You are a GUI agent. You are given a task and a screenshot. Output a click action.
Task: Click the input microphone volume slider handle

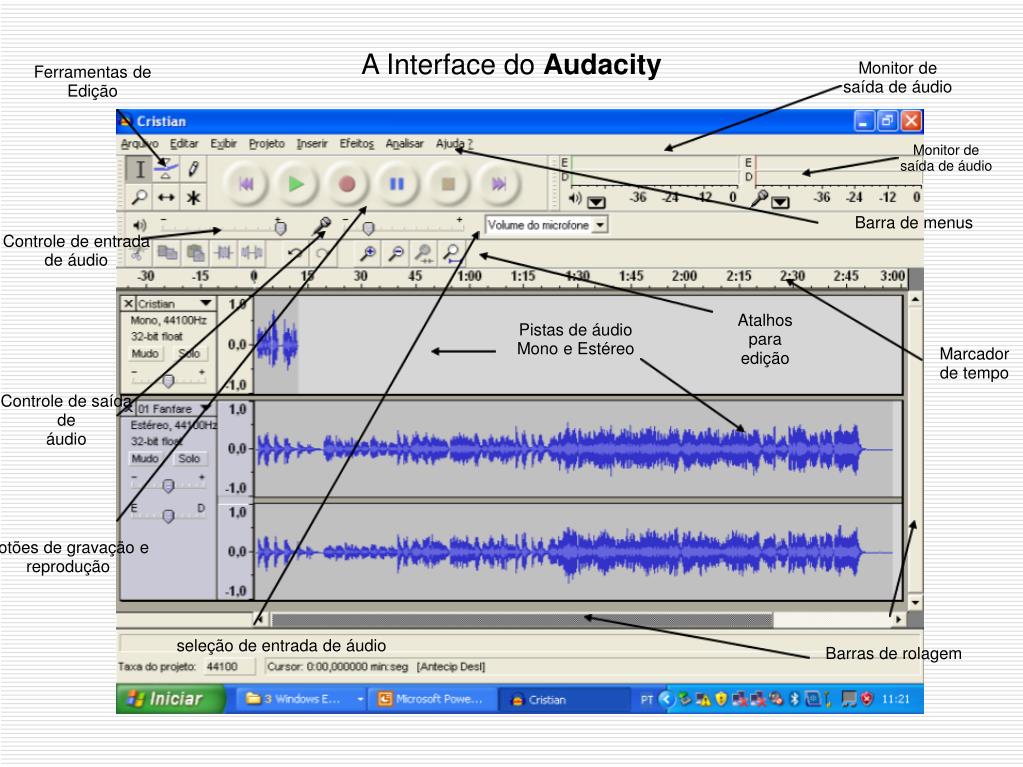[x=369, y=228]
